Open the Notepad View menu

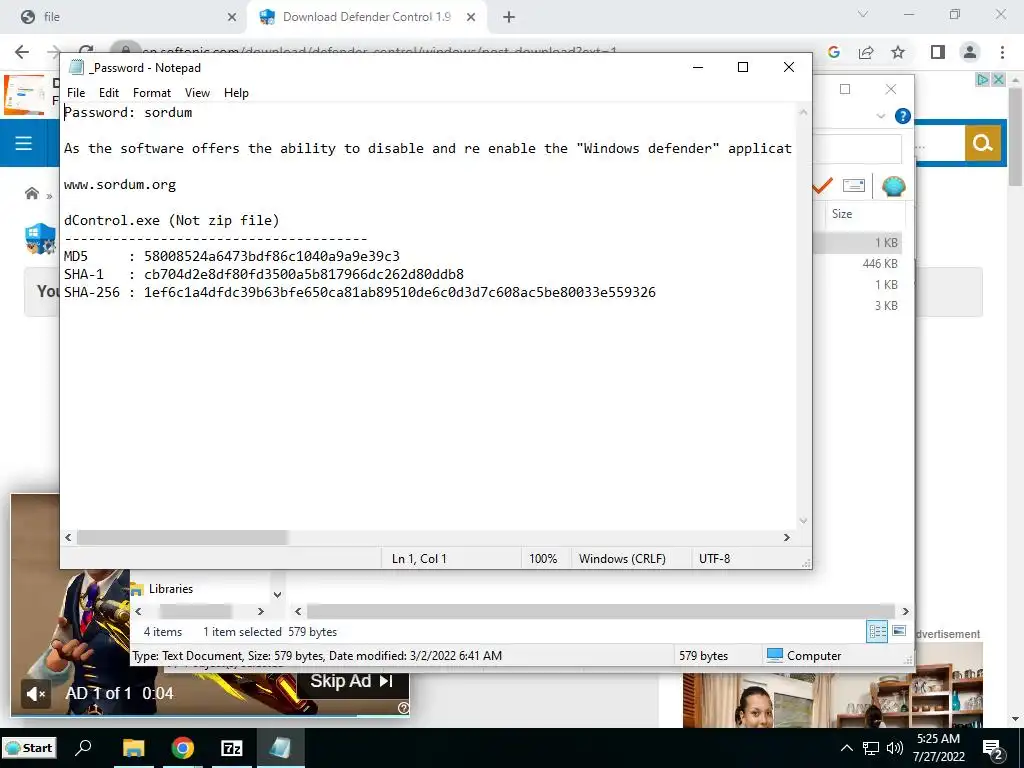tap(197, 93)
